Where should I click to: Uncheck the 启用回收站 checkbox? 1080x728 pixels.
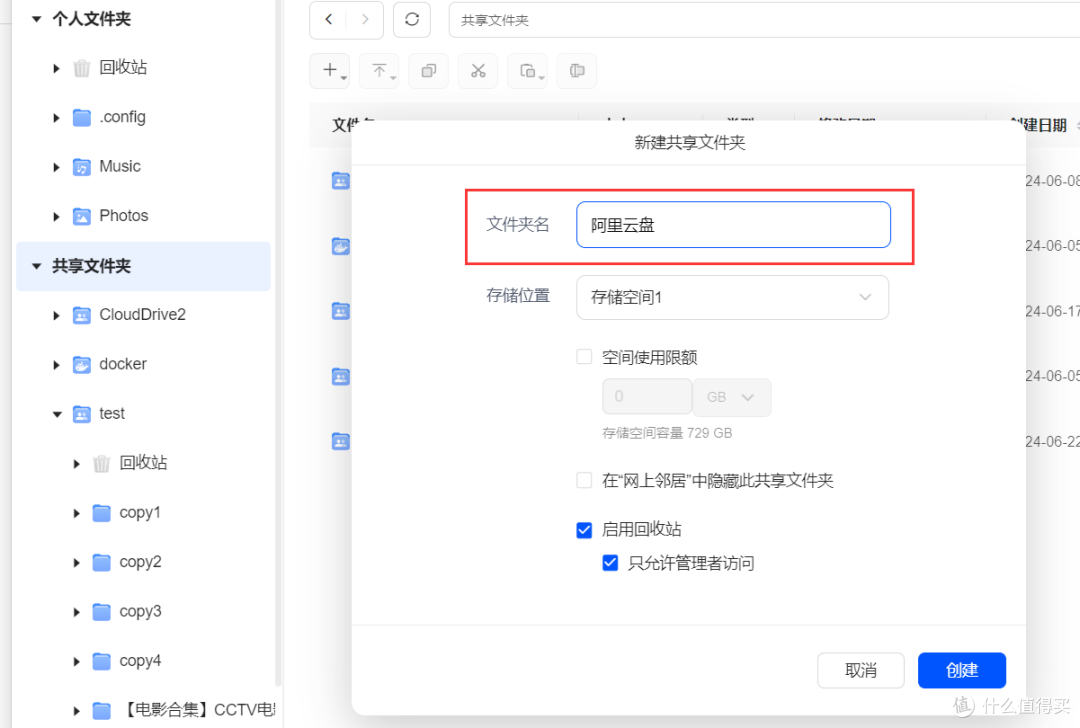pyautogui.click(x=584, y=530)
